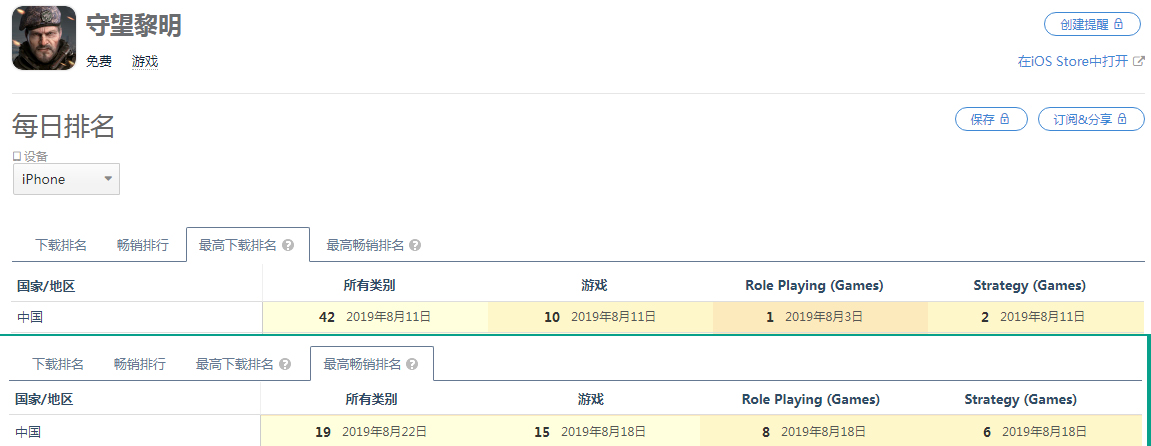Click the 守望黎明 app title text
Viewport: 1151px width, 446px height.
tap(134, 25)
